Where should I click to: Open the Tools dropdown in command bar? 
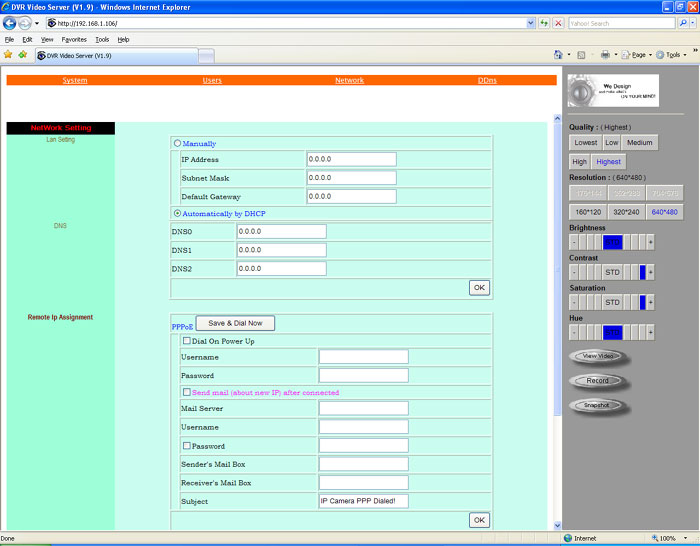[674, 55]
